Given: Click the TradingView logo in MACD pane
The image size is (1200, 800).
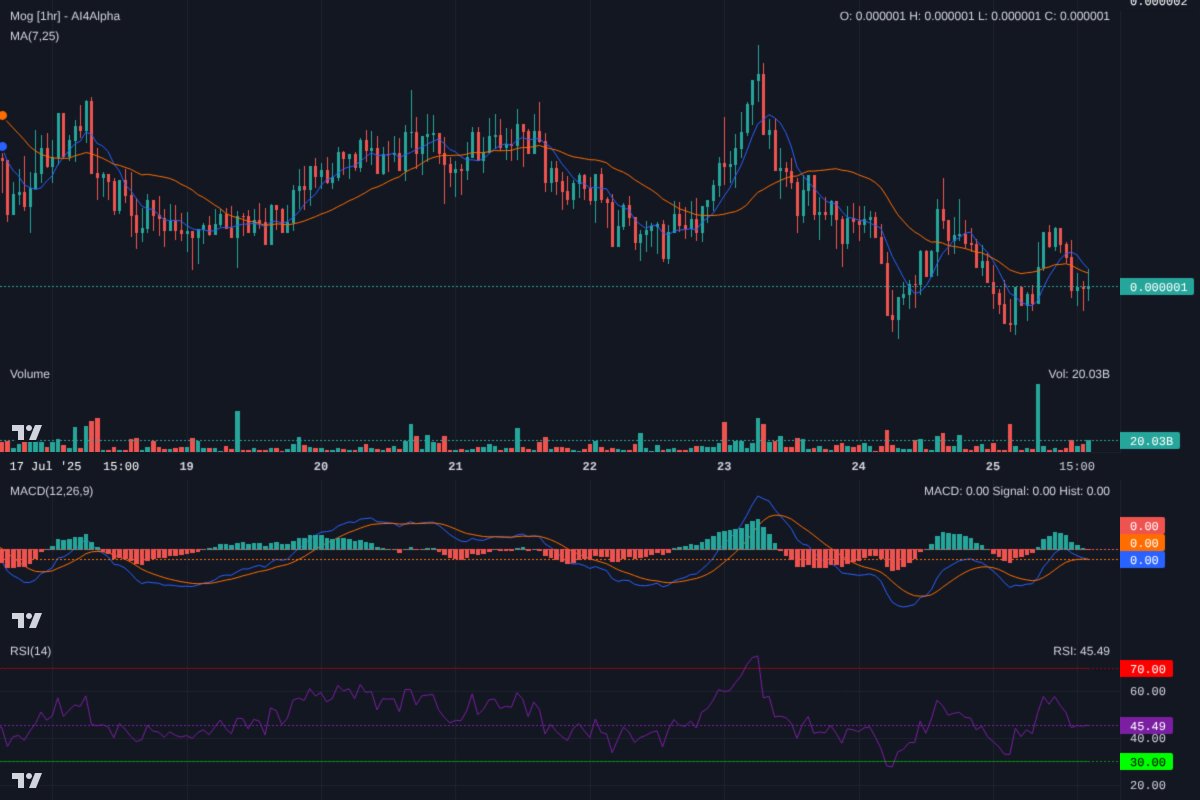Looking at the screenshot, I should [27, 620].
